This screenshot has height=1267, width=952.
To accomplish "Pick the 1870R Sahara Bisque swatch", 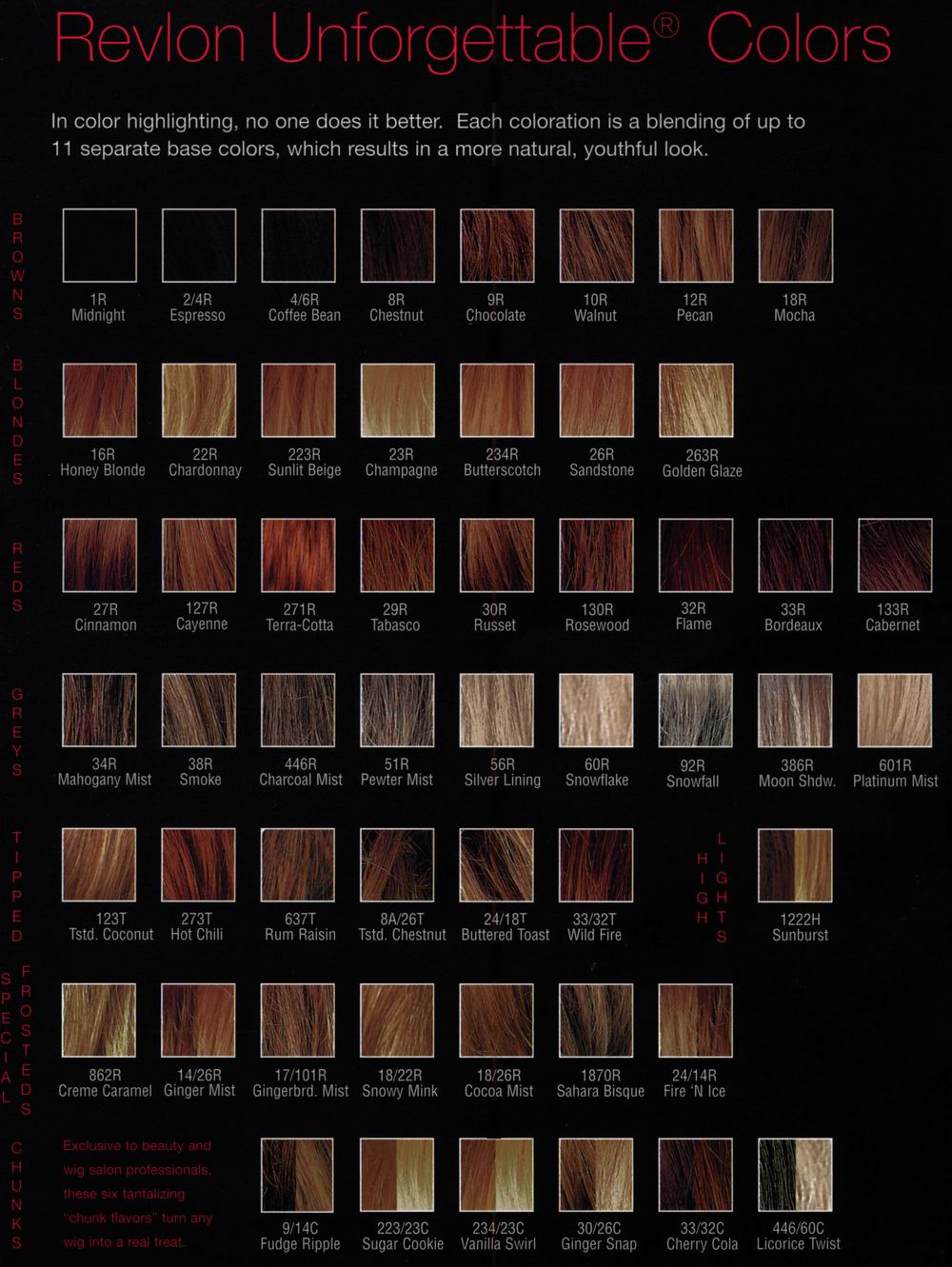I will click(596, 1020).
